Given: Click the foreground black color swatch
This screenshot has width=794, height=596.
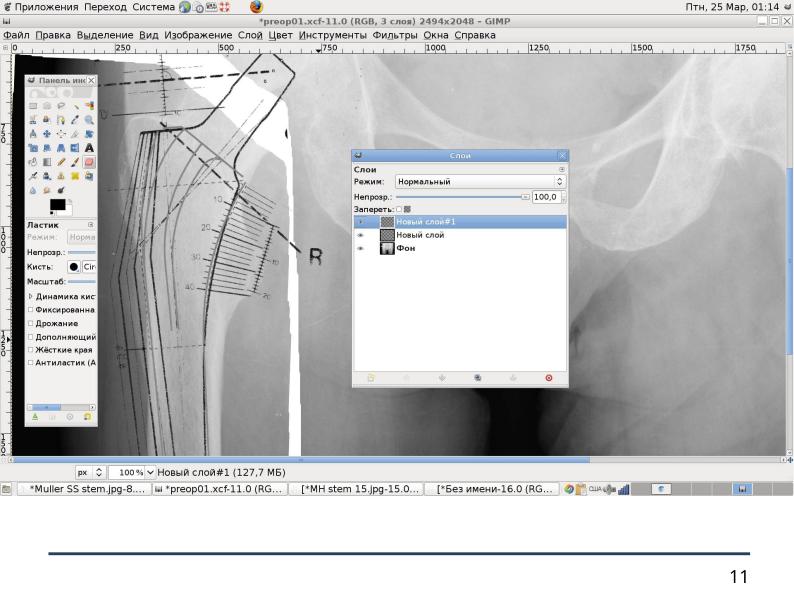Looking at the screenshot, I should click(x=56, y=205).
